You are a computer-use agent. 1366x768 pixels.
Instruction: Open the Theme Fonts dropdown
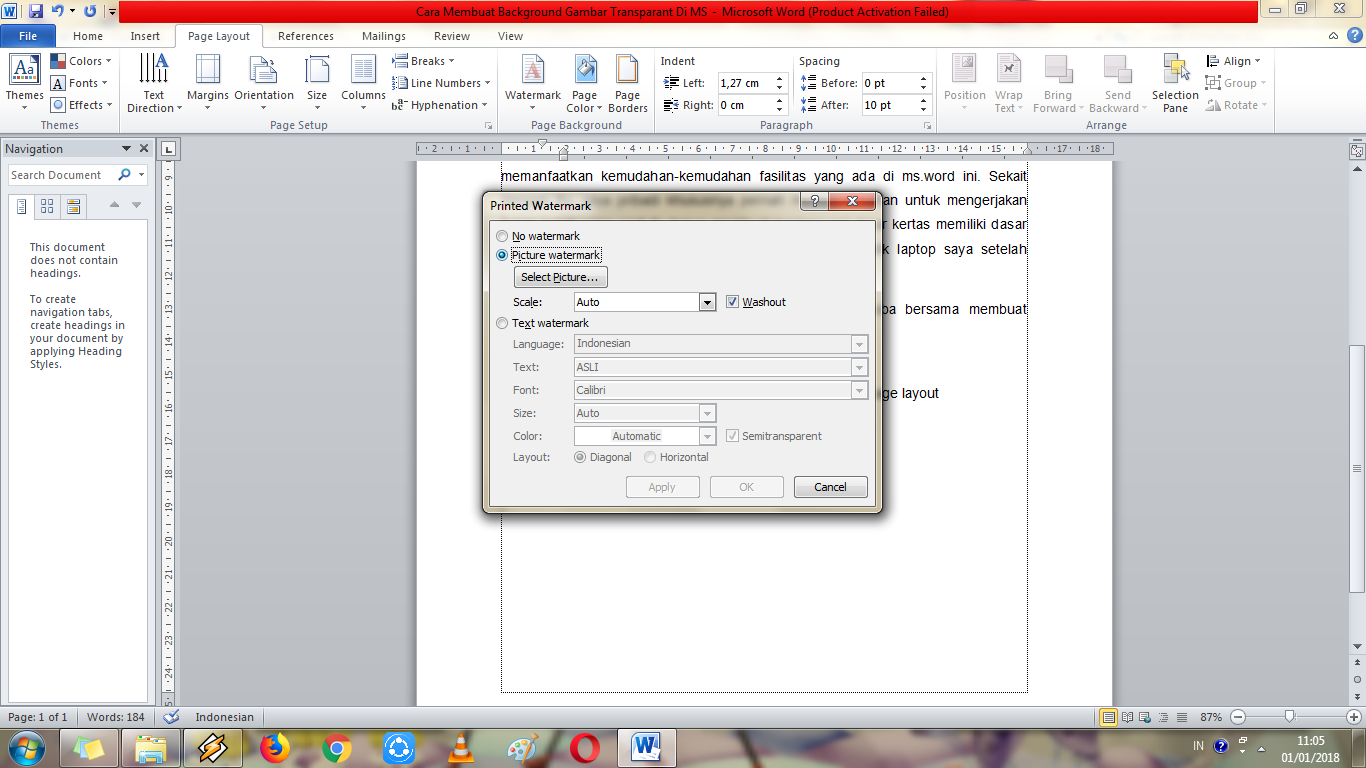pos(81,83)
